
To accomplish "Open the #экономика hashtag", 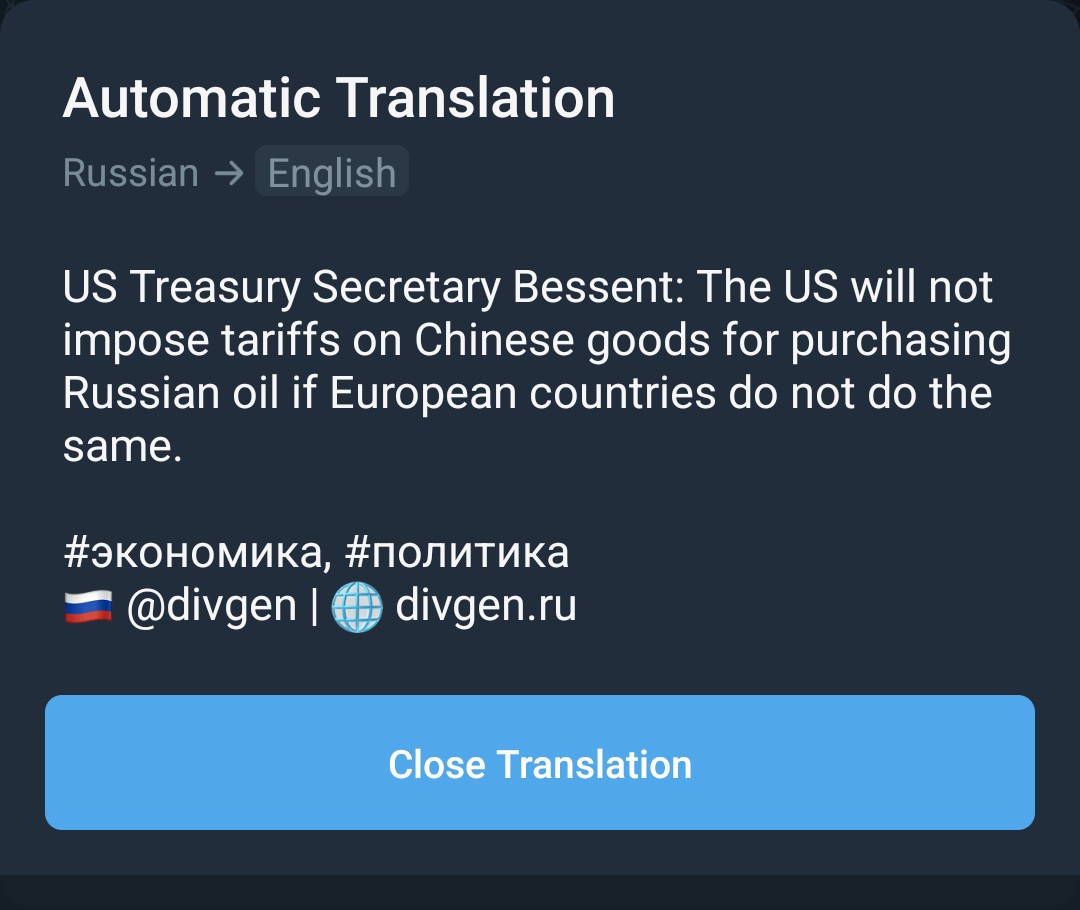I will [193, 552].
